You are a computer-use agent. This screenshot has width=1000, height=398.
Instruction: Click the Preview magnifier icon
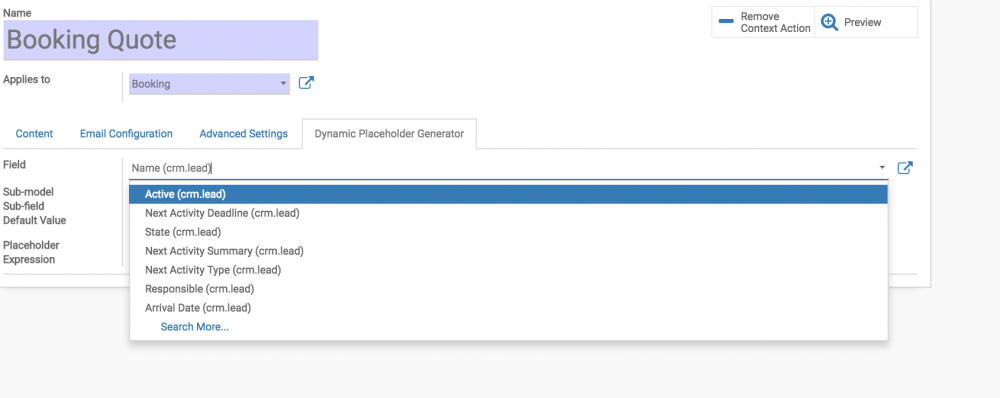pyautogui.click(x=829, y=22)
